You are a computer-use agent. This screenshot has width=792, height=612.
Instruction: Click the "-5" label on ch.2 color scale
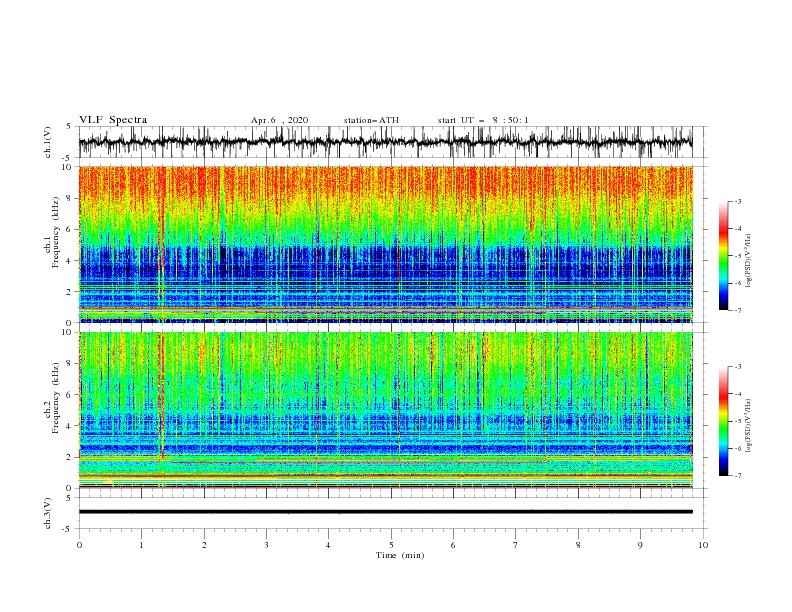(x=737, y=421)
